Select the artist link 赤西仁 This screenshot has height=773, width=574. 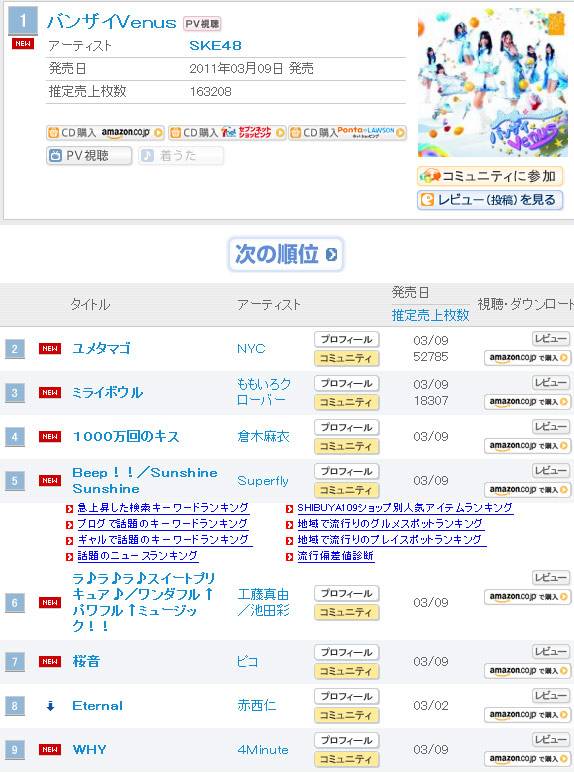pyautogui.click(x=257, y=705)
